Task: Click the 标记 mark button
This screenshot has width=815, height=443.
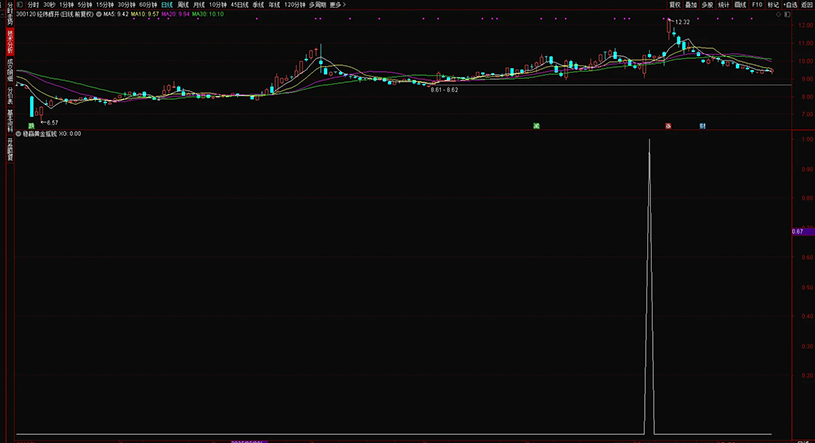Action: [773, 5]
